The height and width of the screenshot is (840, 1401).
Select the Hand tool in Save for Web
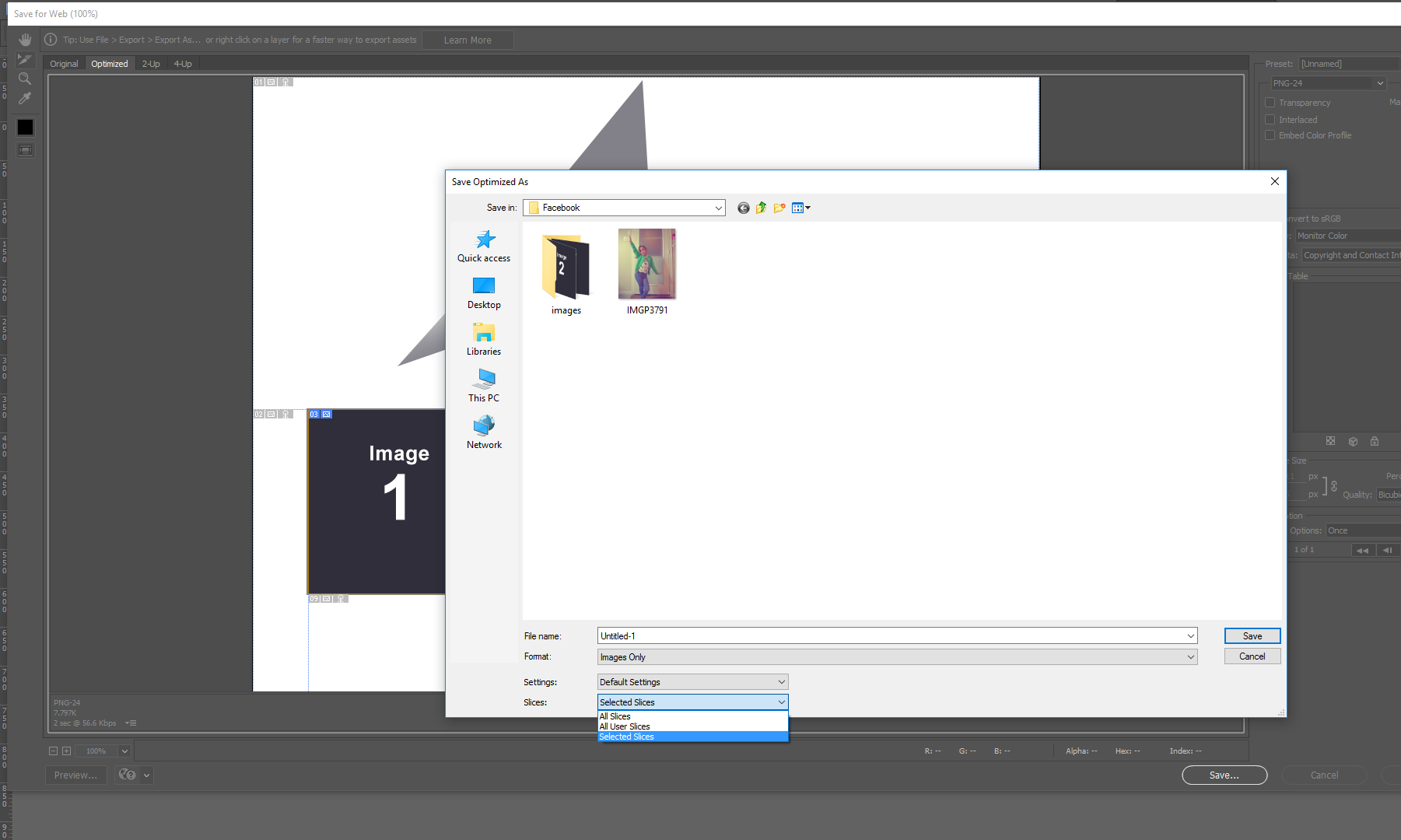(25, 40)
